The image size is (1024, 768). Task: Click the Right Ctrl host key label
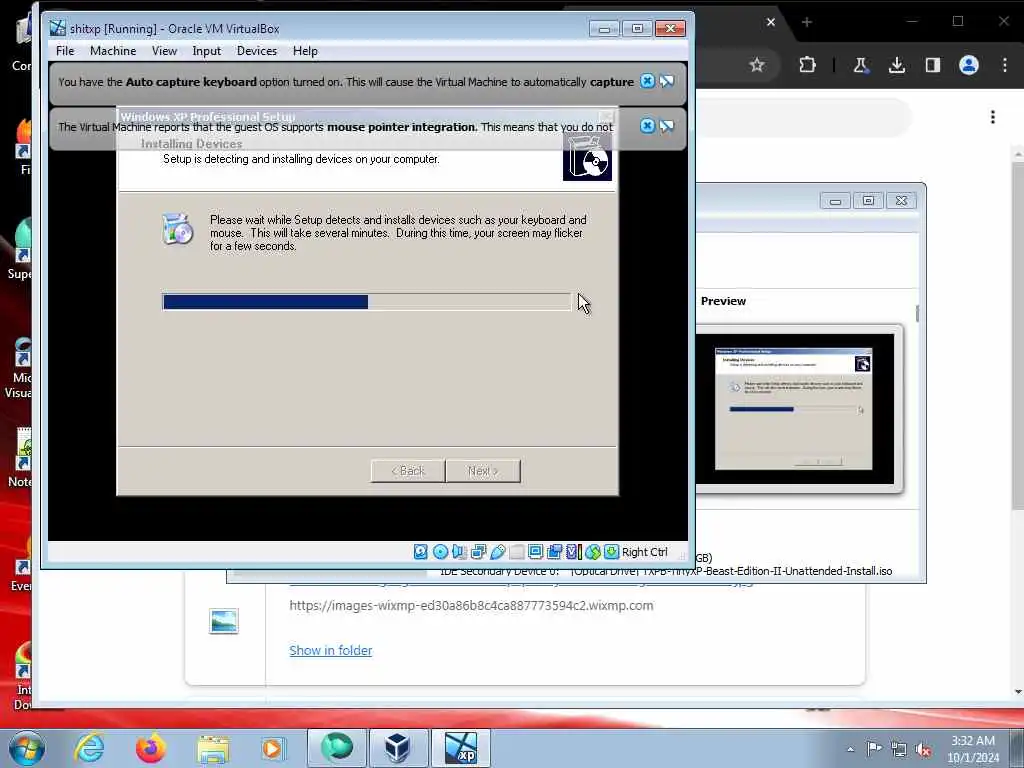pyautogui.click(x=645, y=552)
